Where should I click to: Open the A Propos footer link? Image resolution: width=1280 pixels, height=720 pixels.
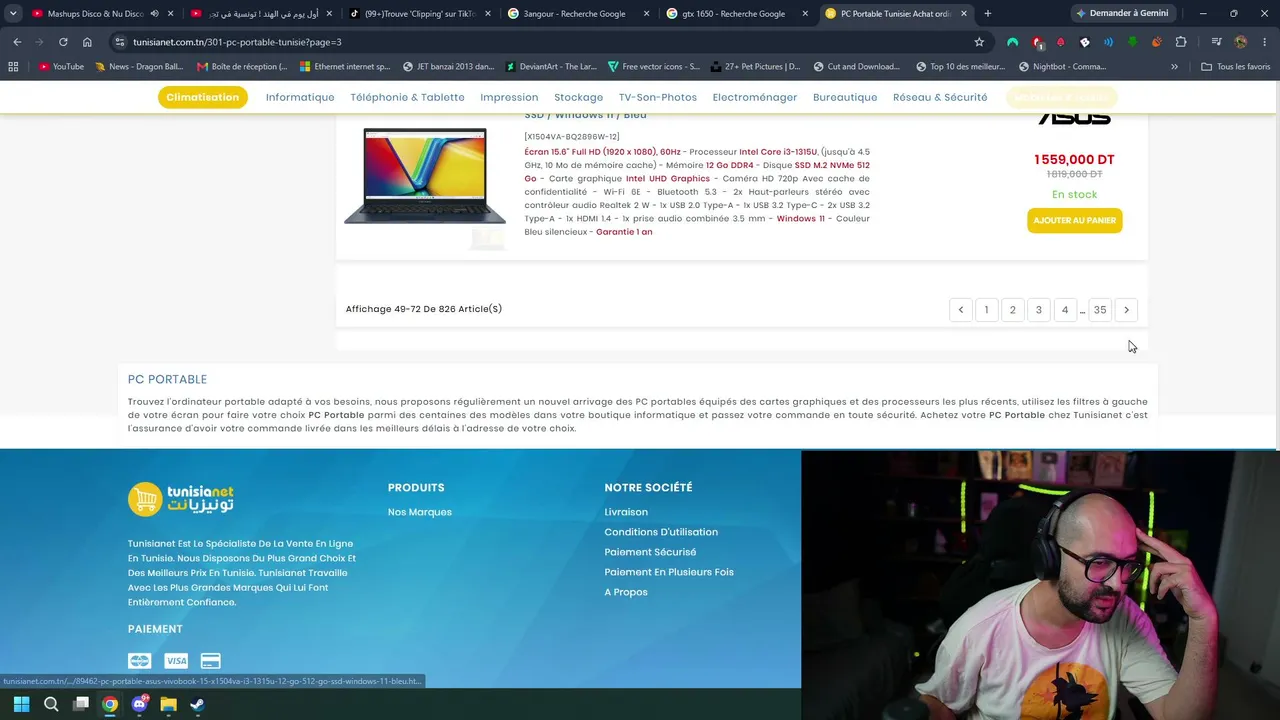(626, 592)
